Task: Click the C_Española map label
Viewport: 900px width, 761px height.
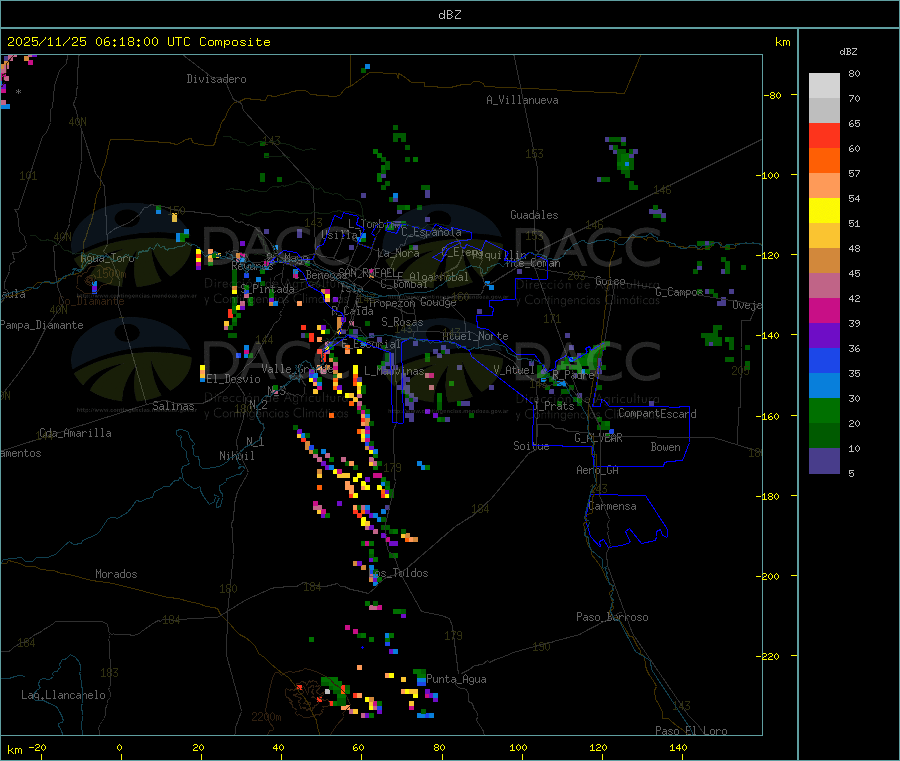Action: [x=431, y=232]
